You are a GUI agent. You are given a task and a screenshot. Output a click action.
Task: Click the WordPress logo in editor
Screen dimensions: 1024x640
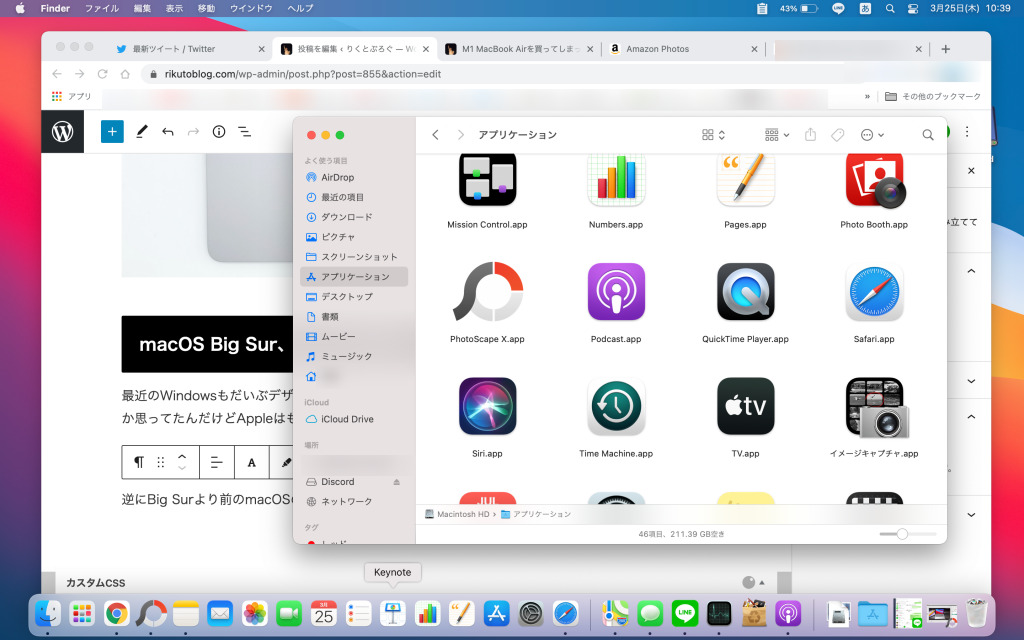pyautogui.click(x=63, y=132)
